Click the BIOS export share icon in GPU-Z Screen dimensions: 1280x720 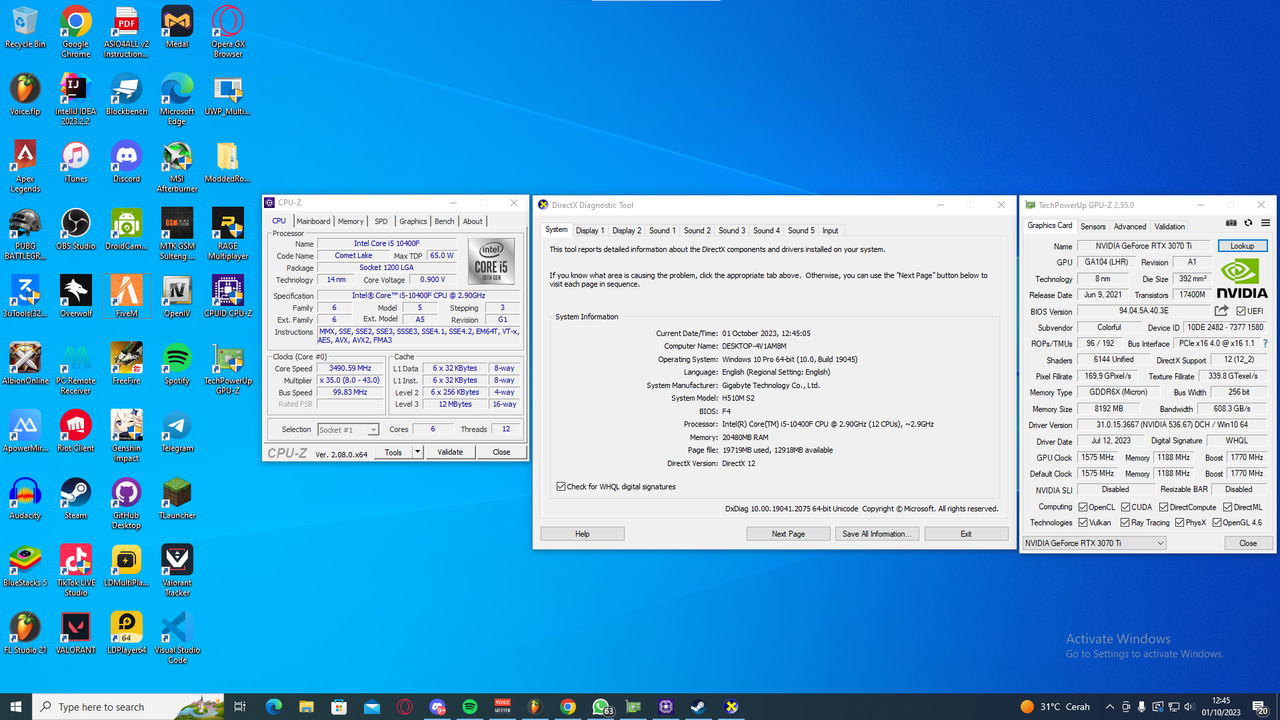pyautogui.click(x=1222, y=311)
